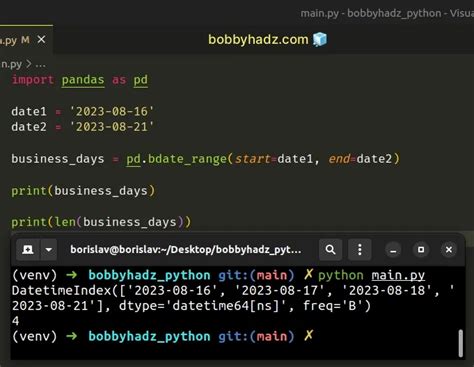
Task: Click the last terminal prompt line
Action: [x=163, y=336]
